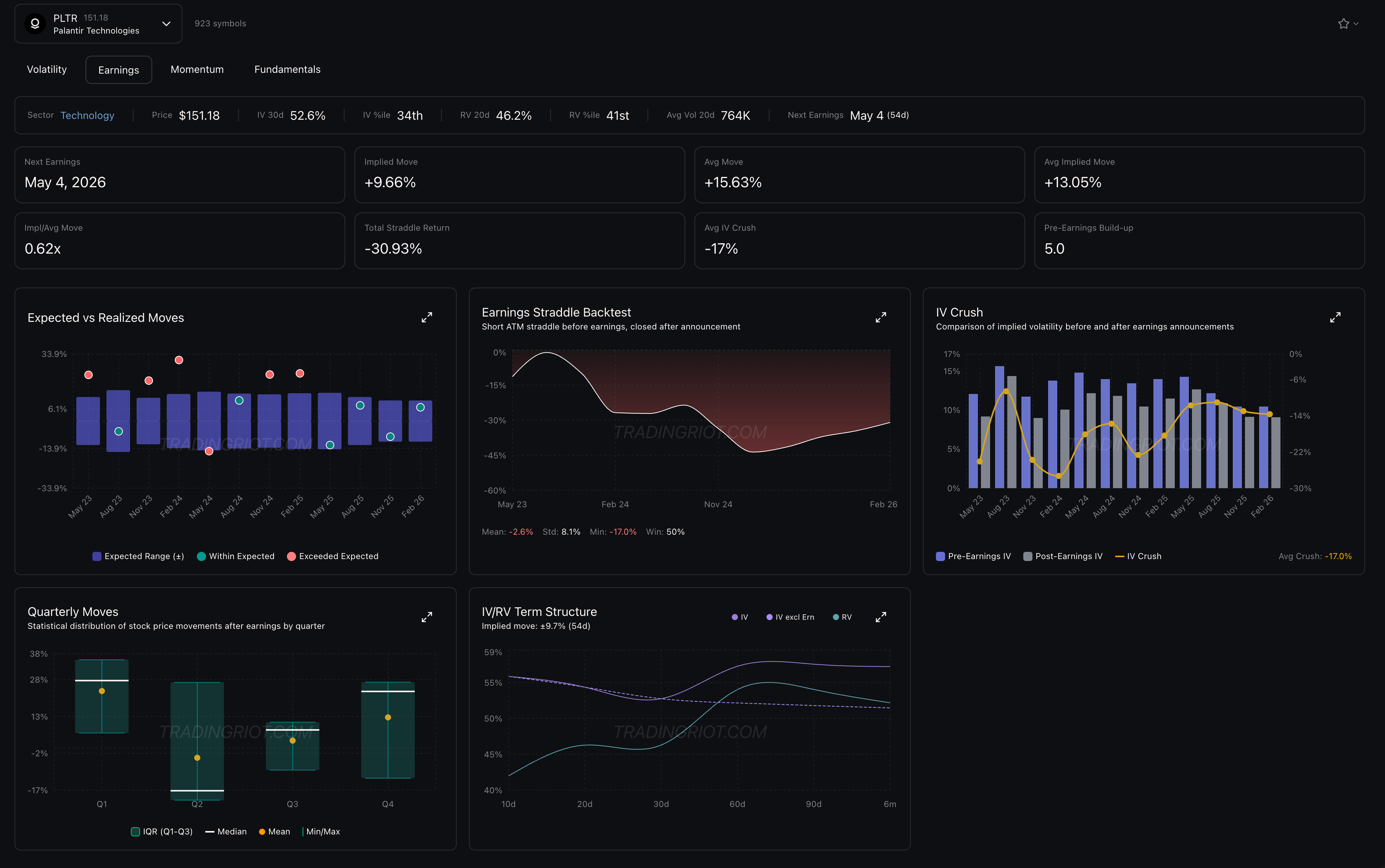This screenshot has height=868, width=1385.
Task: Click the Palantir logo icon
Action: pos(35,24)
